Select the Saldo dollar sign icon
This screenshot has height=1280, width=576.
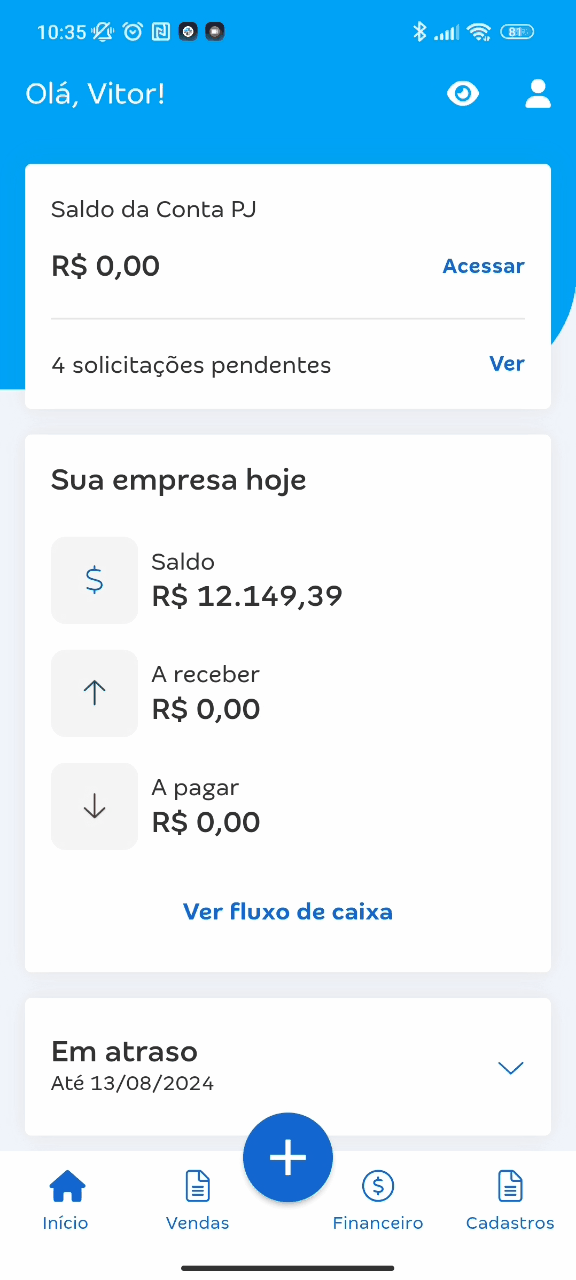pos(93,580)
